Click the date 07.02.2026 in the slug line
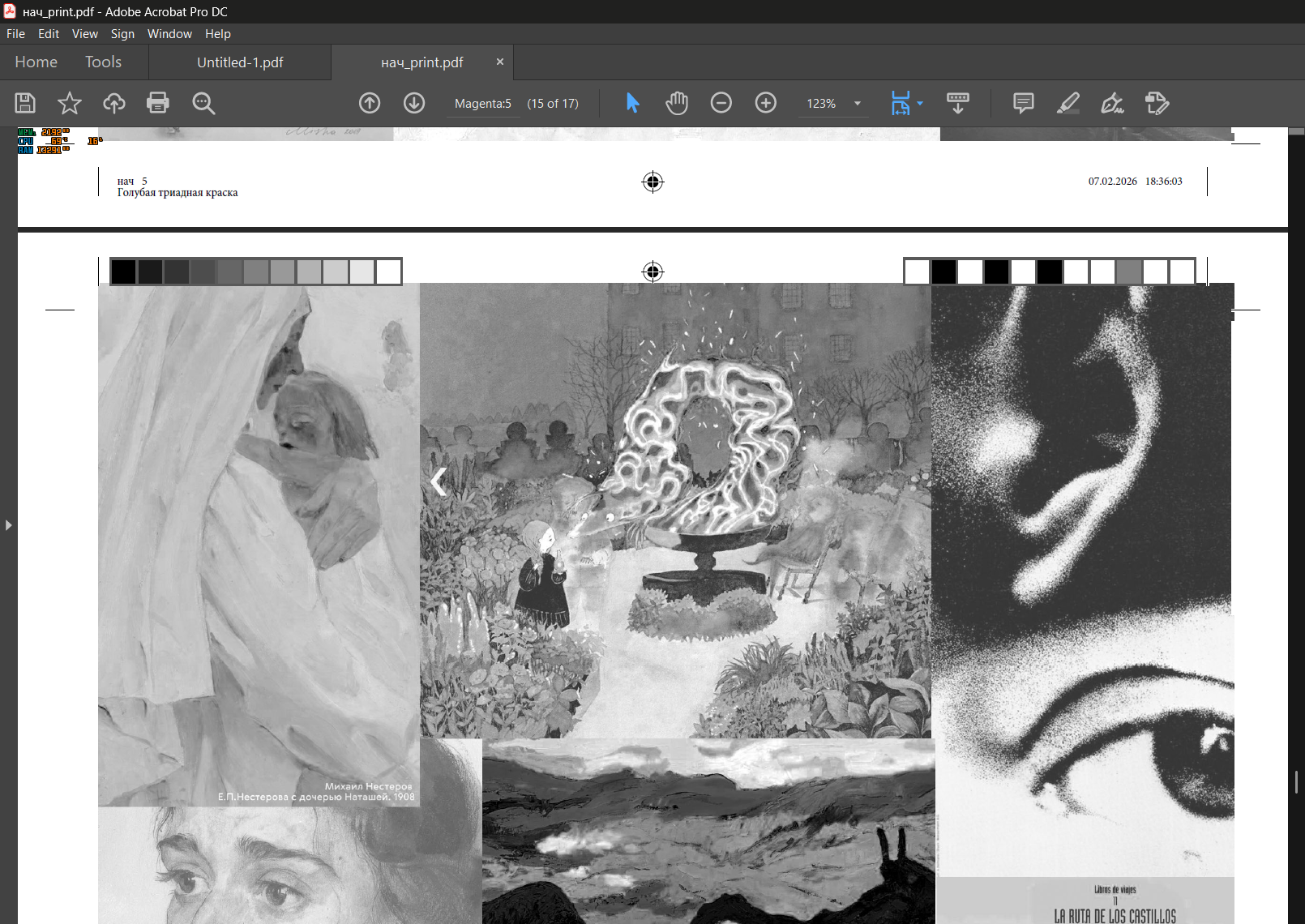Image resolution: width=1305 pixels, height=924 pixels. (1113, 182)
